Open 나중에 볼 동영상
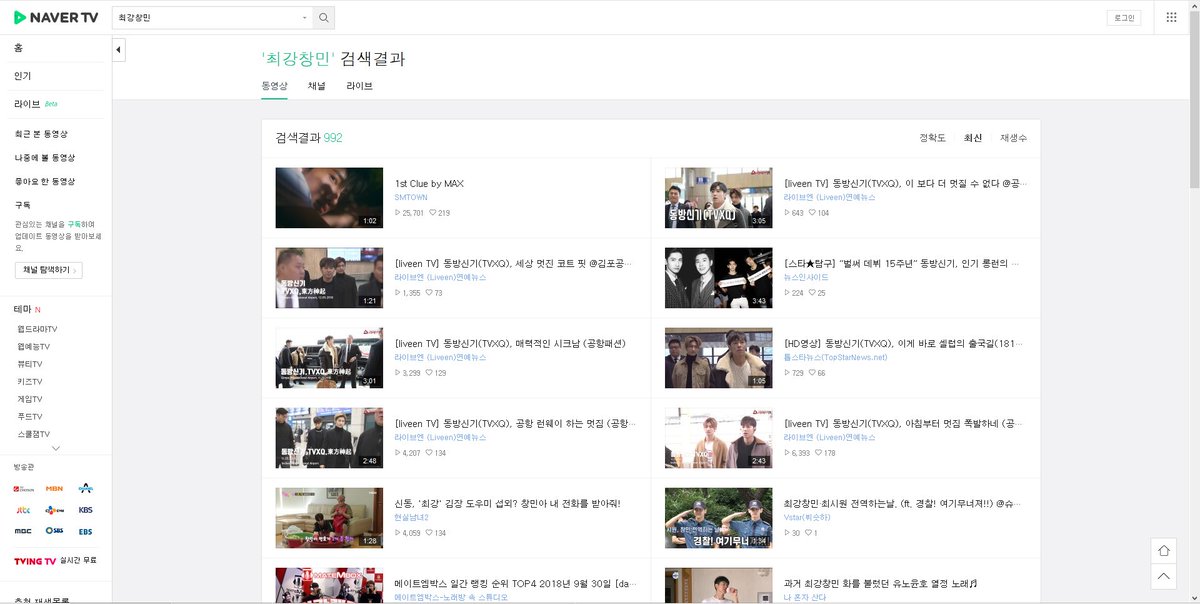Image resolution: width=1200 pixels, height=604 pixels. click(x=45, y=158)
